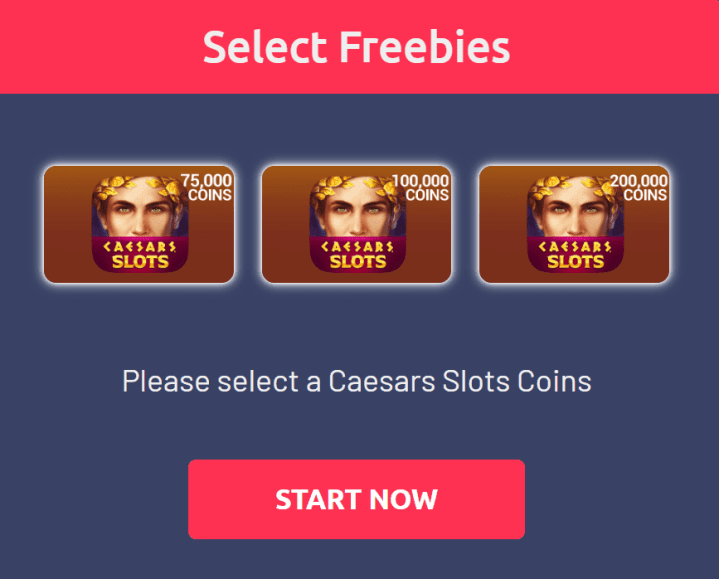Click Caesar's face on the 100,000 card

coord(357,213)
